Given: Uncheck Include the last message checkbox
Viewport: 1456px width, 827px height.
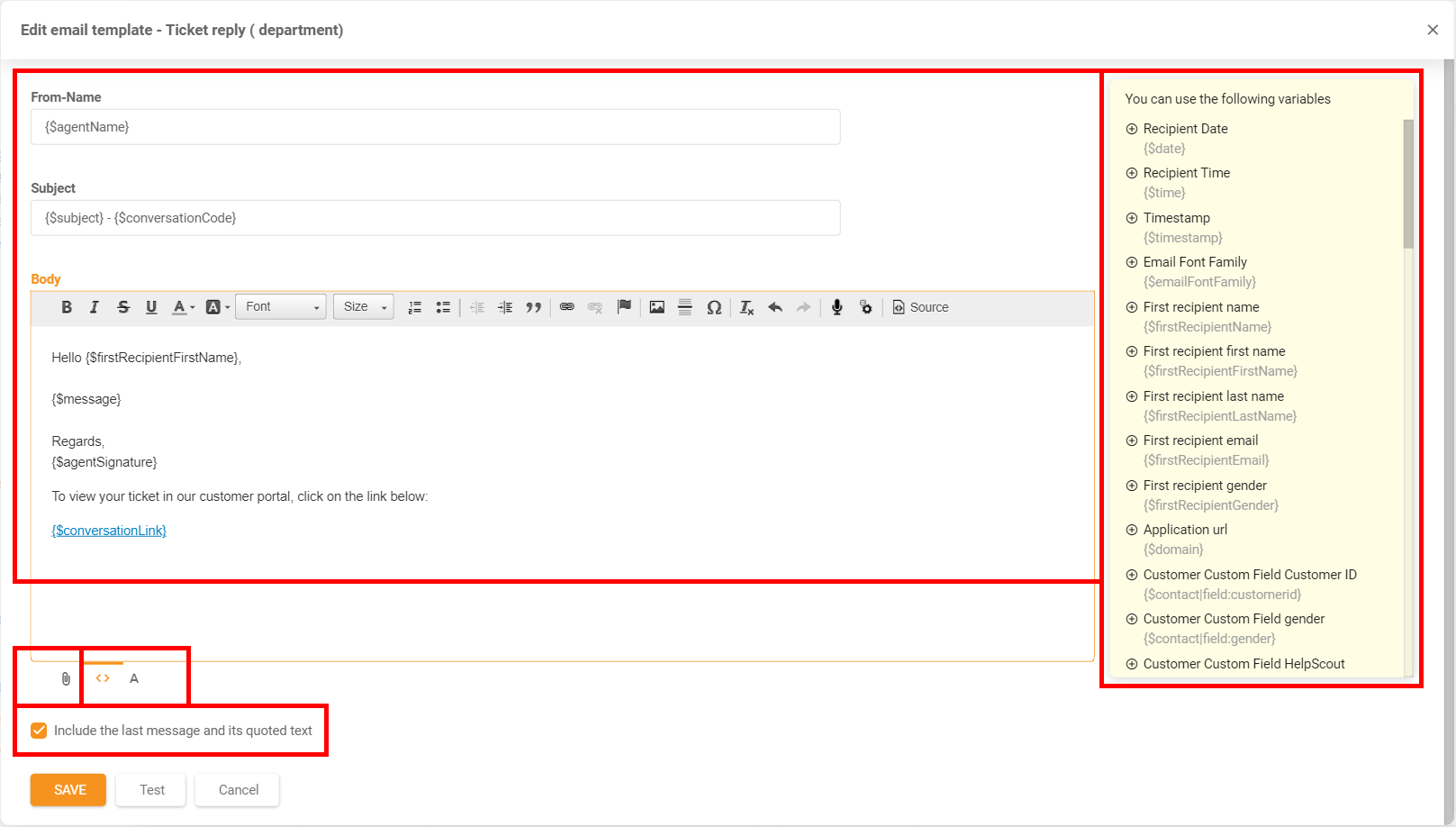Looking at the screenshot, I should pos(39,731).
